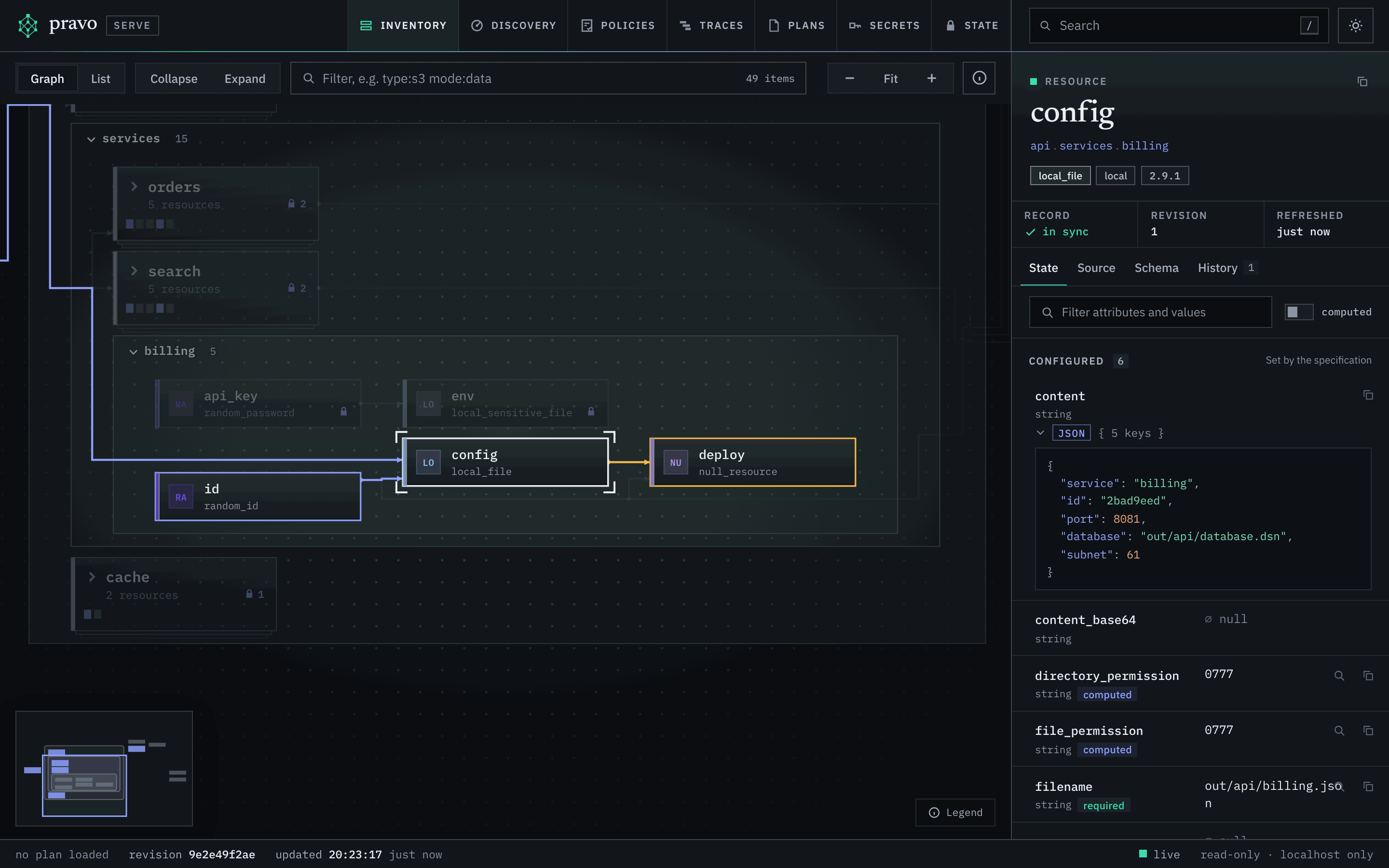The width and height of the screenshot is (1389, 868).
Task: Expand the orders group
Action: point(134,187)
